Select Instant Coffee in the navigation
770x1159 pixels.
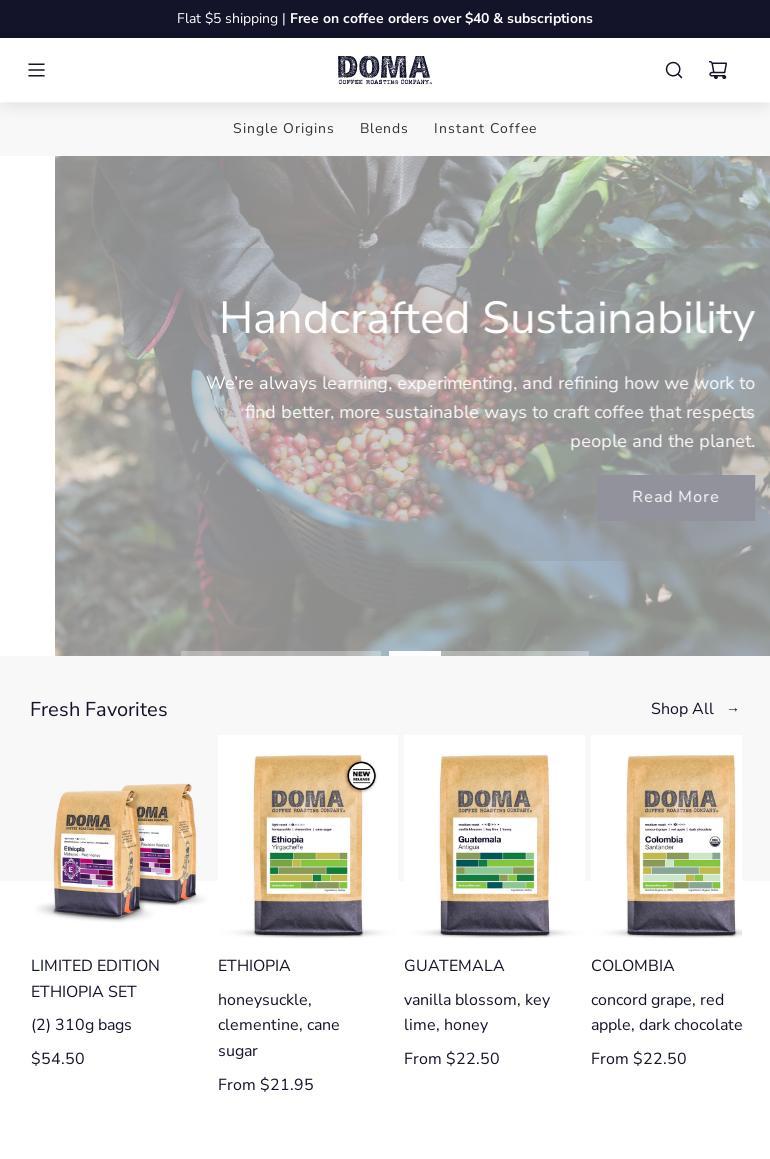485,129
